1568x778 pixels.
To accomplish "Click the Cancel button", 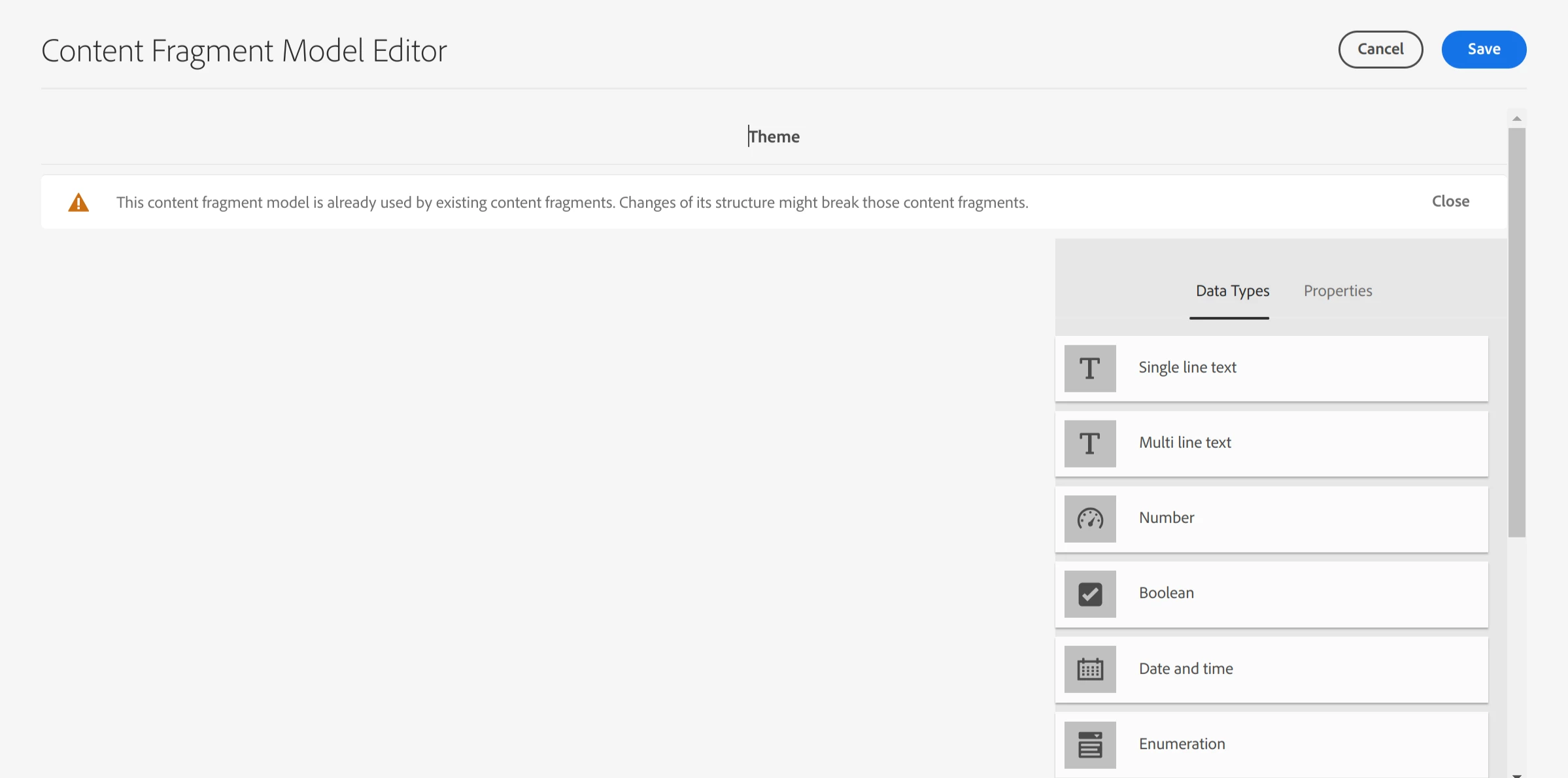I will click(1380, 49).
